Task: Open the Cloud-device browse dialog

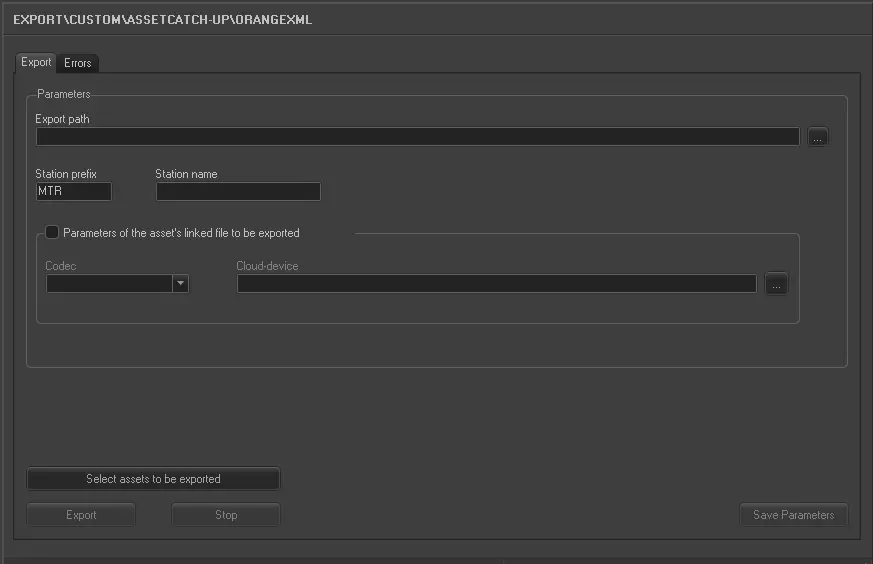Action: click(x=776, y=284)
